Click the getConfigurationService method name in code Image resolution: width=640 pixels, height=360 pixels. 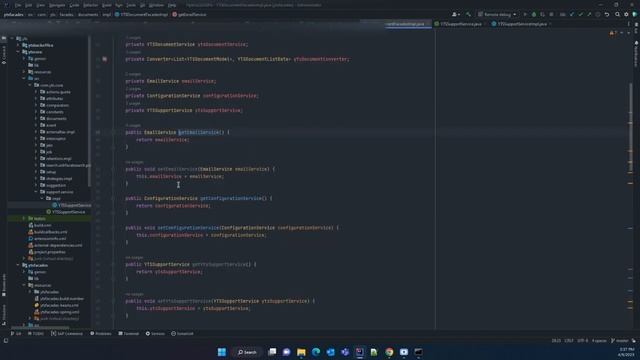pyautogui.click(x=231, y=198)
